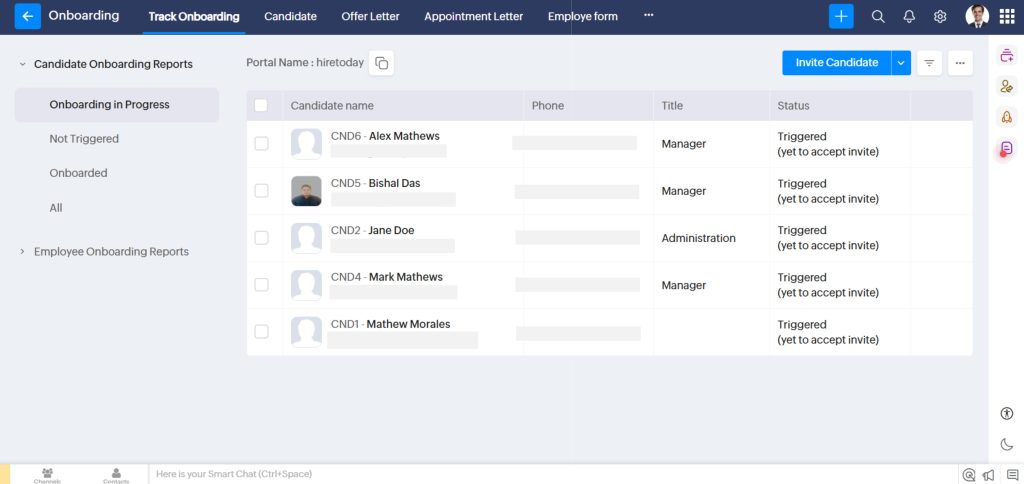
Task: Click the Candidate name column header
Action: coord(332,106)
